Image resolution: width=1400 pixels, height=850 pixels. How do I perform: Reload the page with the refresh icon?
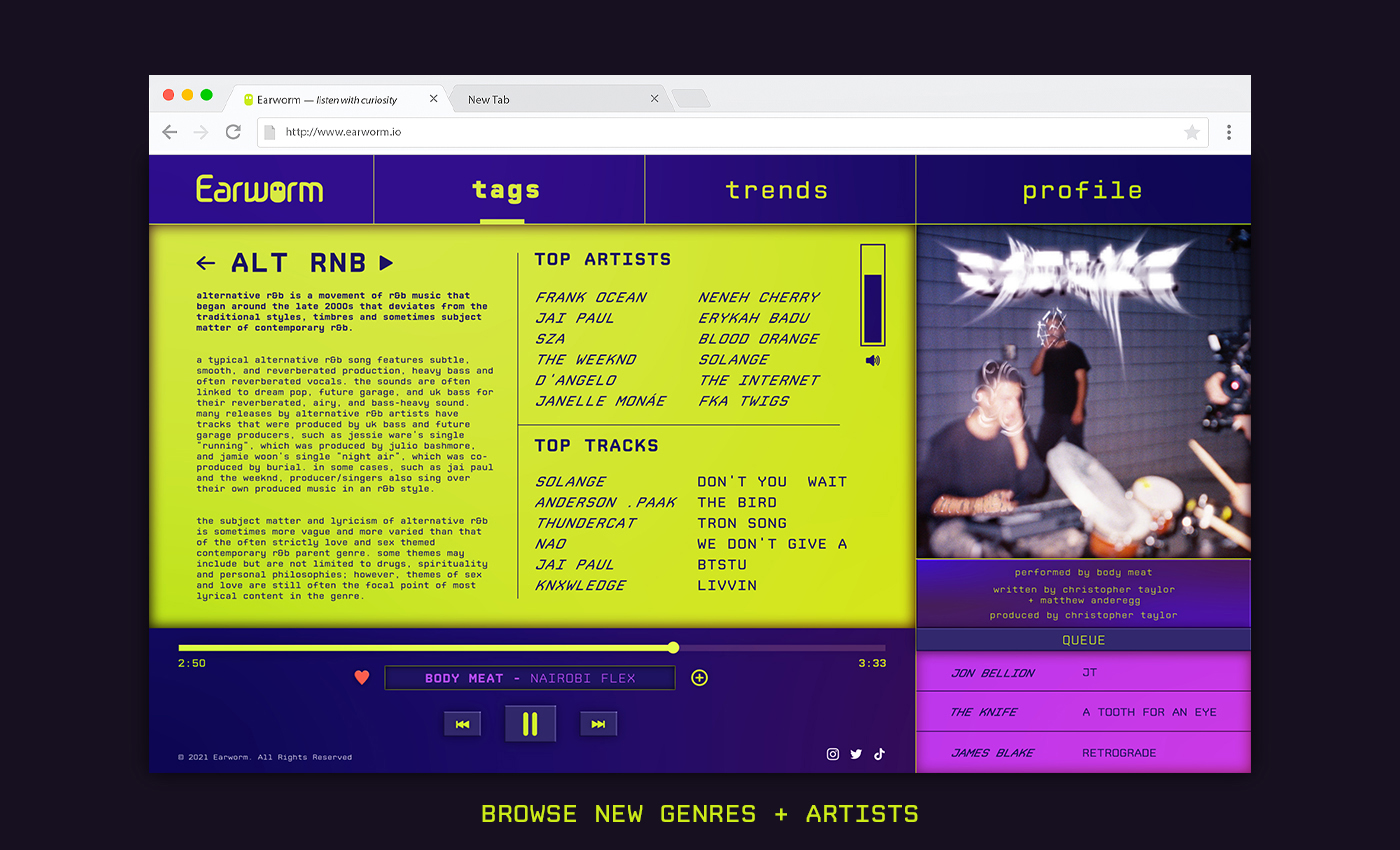coord(233,132)
